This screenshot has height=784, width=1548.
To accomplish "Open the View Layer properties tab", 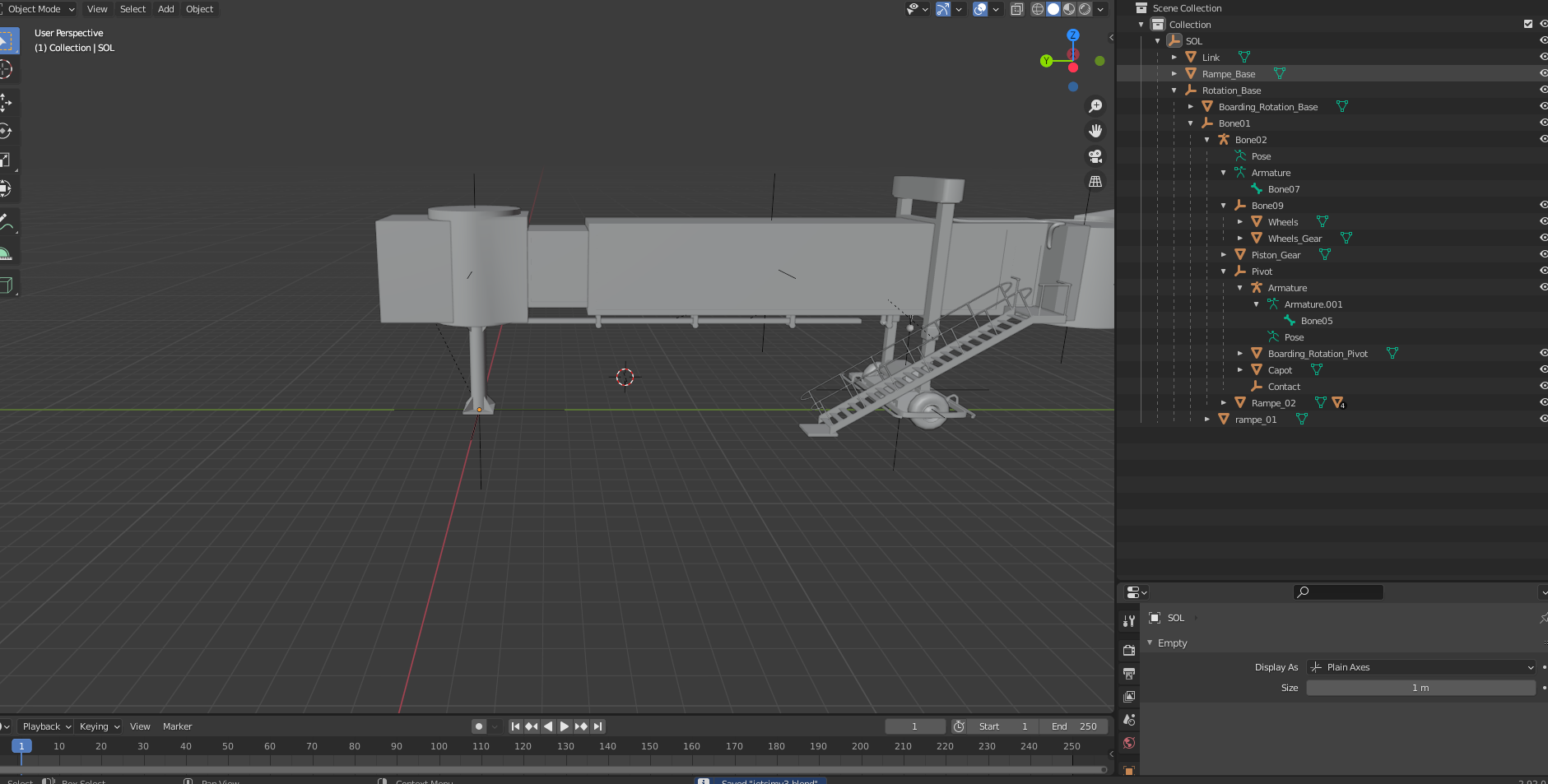I will pos(1129,696).
